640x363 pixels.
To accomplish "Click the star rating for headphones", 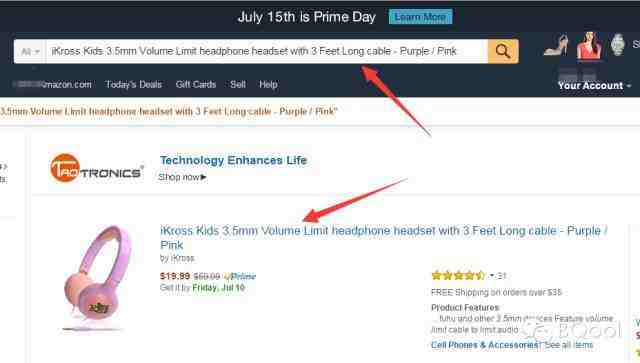I will [x=458, y=276].
